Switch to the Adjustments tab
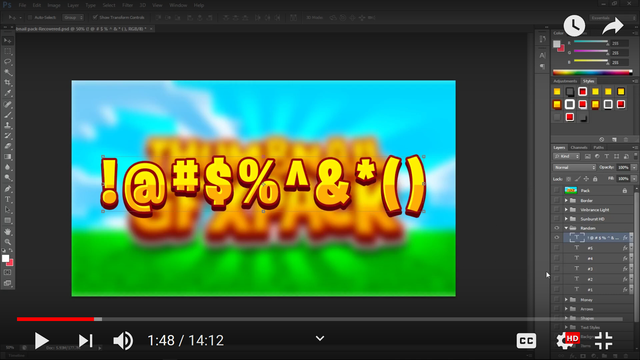The image size is (640, 360). [565, 81]
